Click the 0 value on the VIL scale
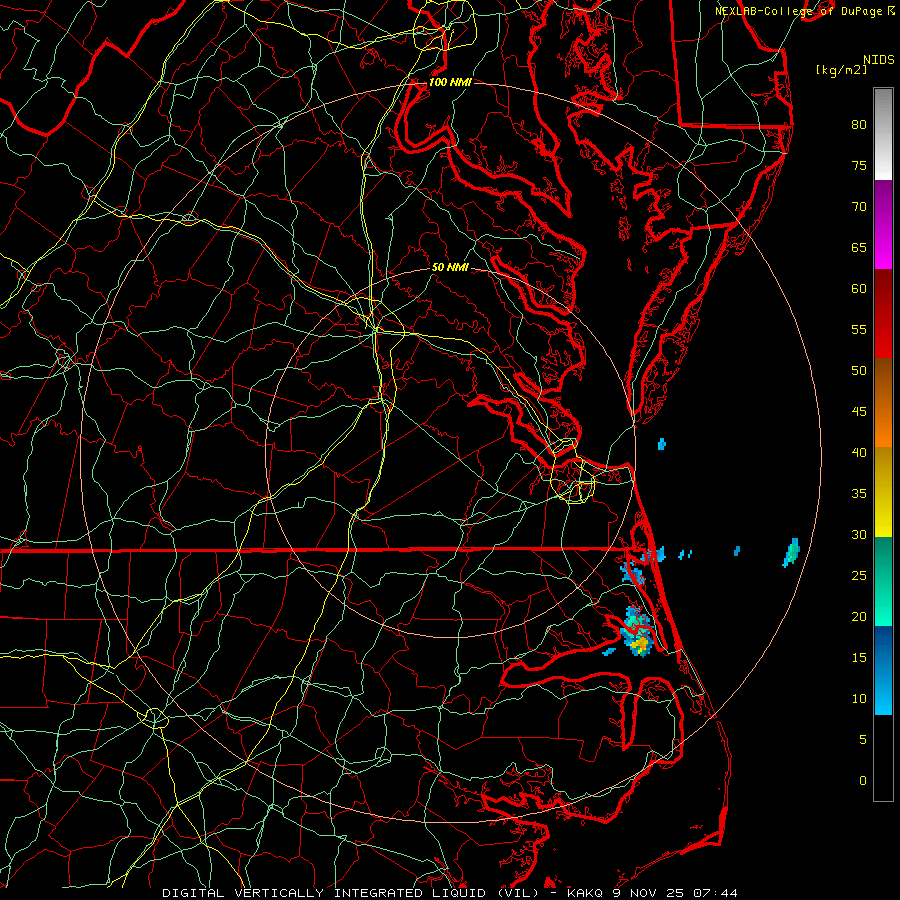The width and height of the screenshot is (900, 900). [x=863, y=781]
